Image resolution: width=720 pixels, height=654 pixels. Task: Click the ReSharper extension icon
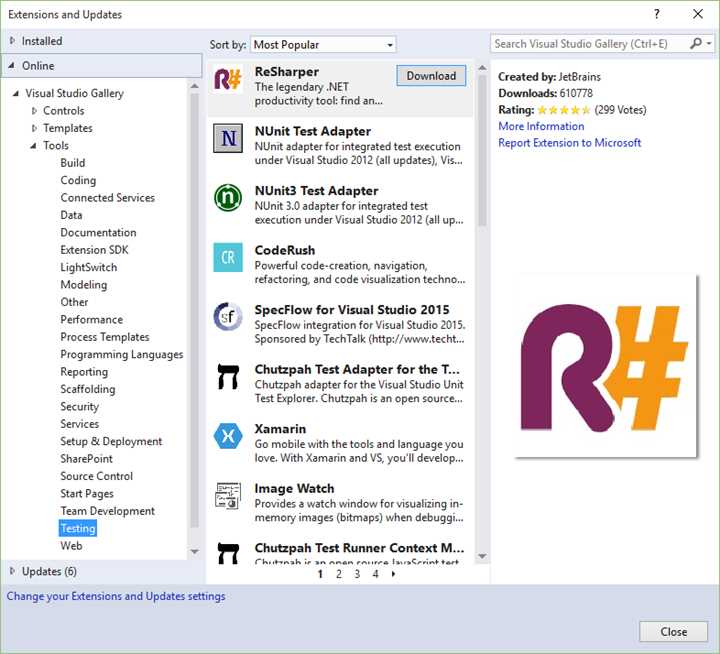coord(228,79)
